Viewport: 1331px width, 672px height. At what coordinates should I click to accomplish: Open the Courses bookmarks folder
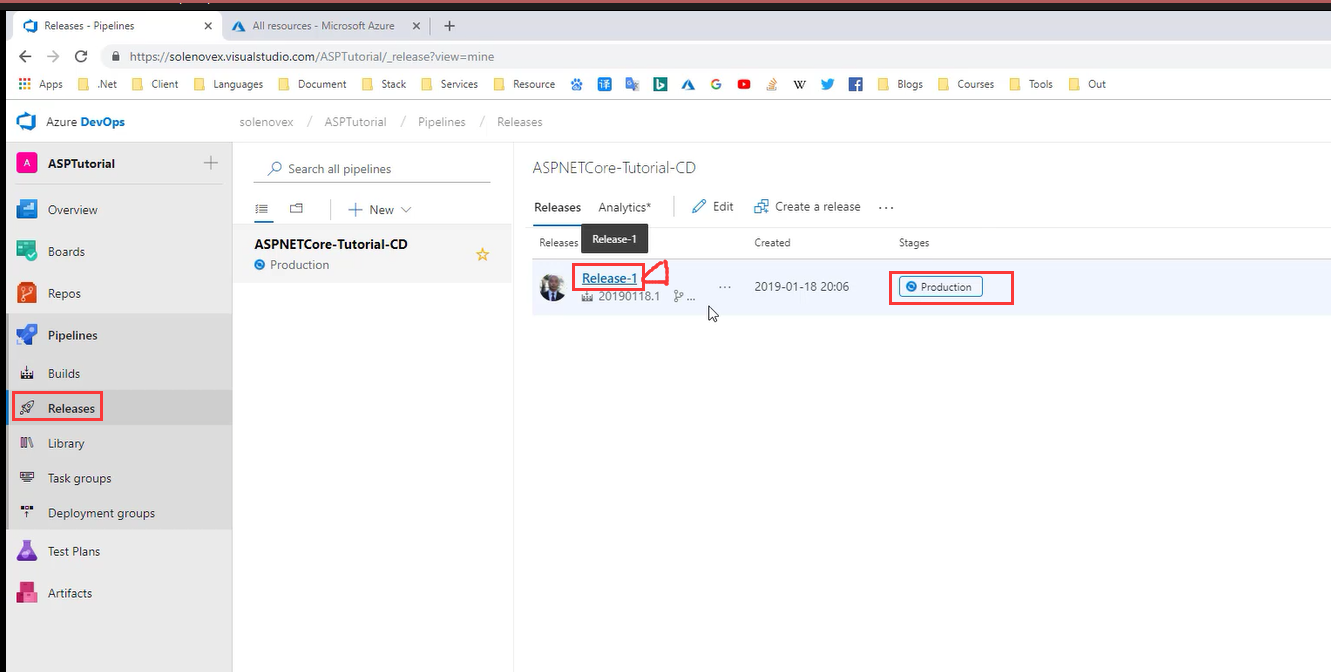tap(966, 84)
